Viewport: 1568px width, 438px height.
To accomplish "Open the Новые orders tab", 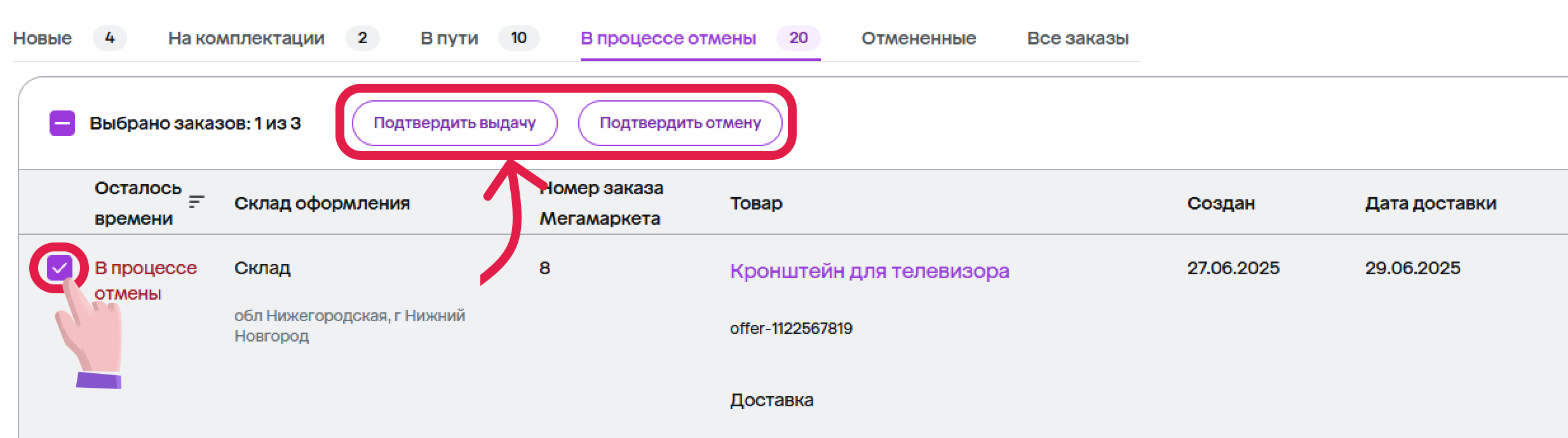I will (x=43, y=38).
